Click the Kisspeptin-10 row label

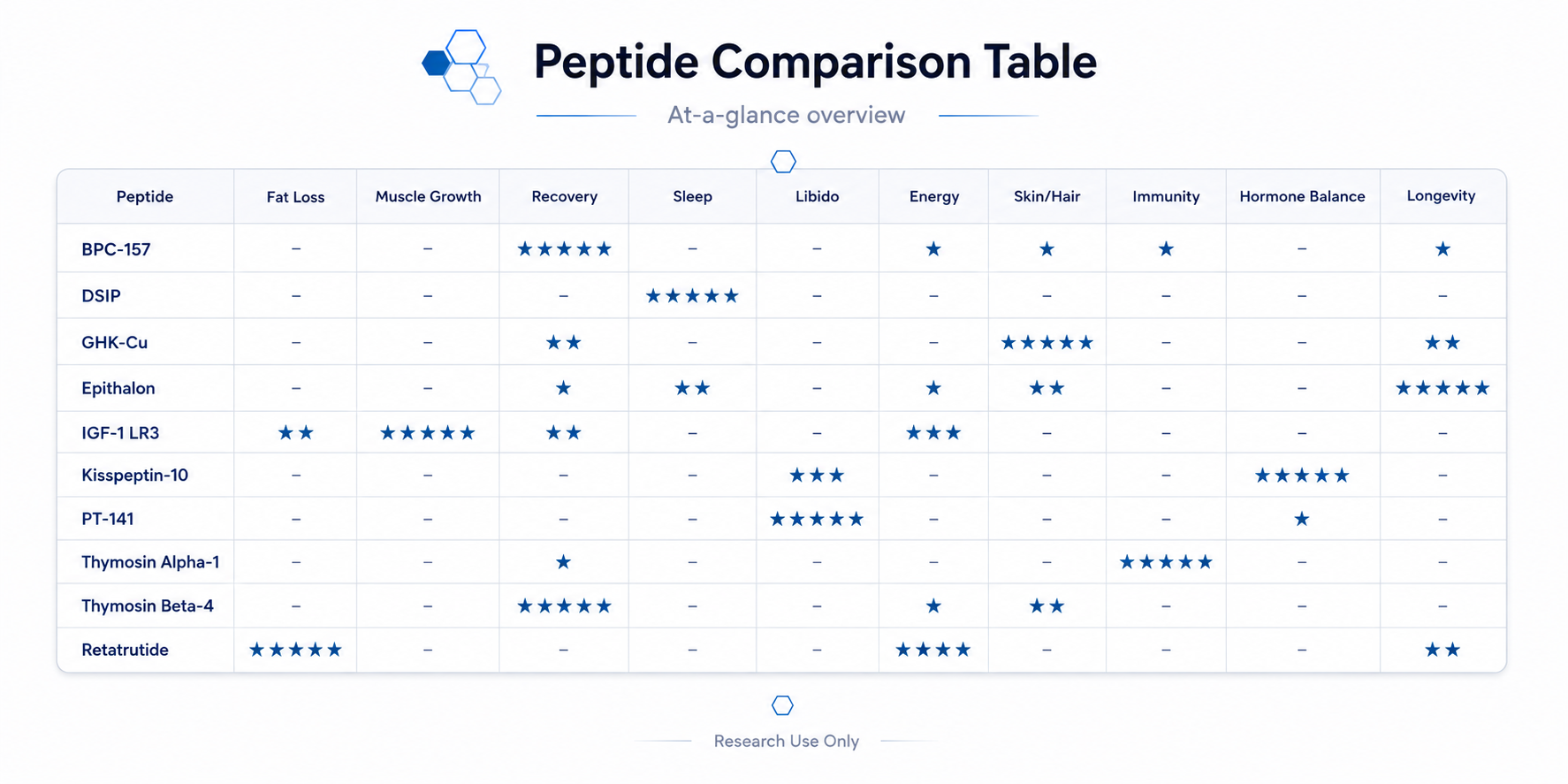pos(134,476)
